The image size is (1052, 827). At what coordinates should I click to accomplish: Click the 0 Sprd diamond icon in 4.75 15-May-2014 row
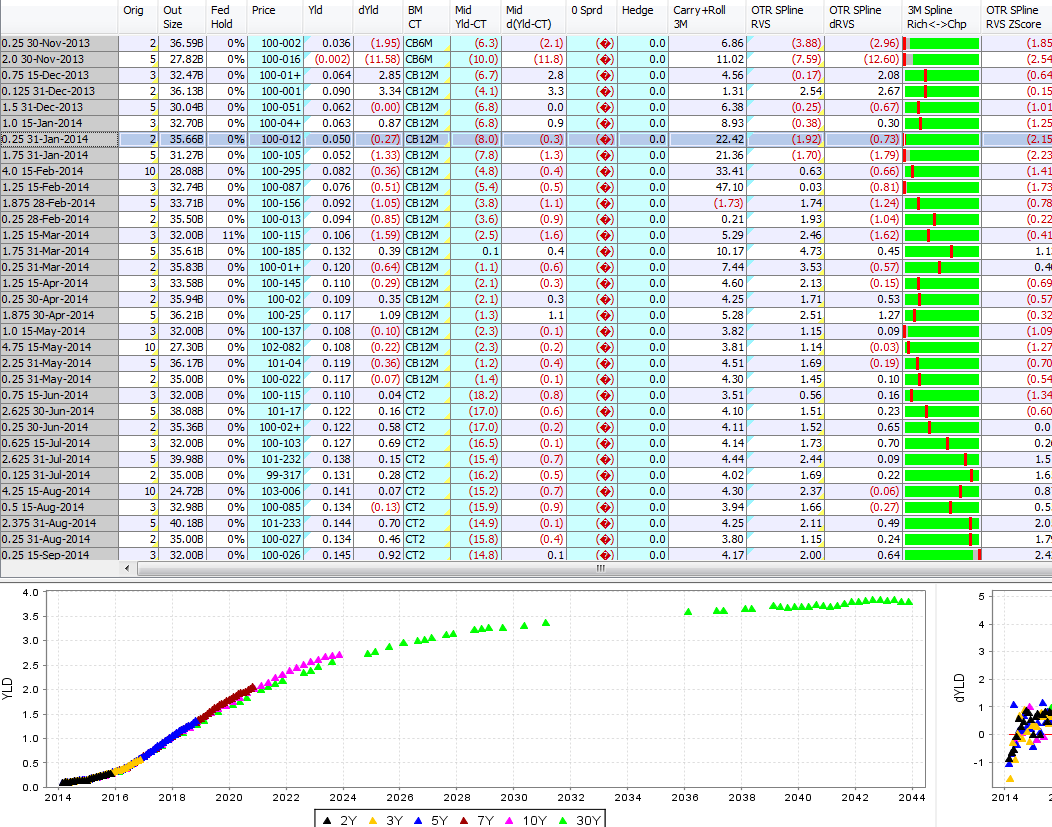605,347
